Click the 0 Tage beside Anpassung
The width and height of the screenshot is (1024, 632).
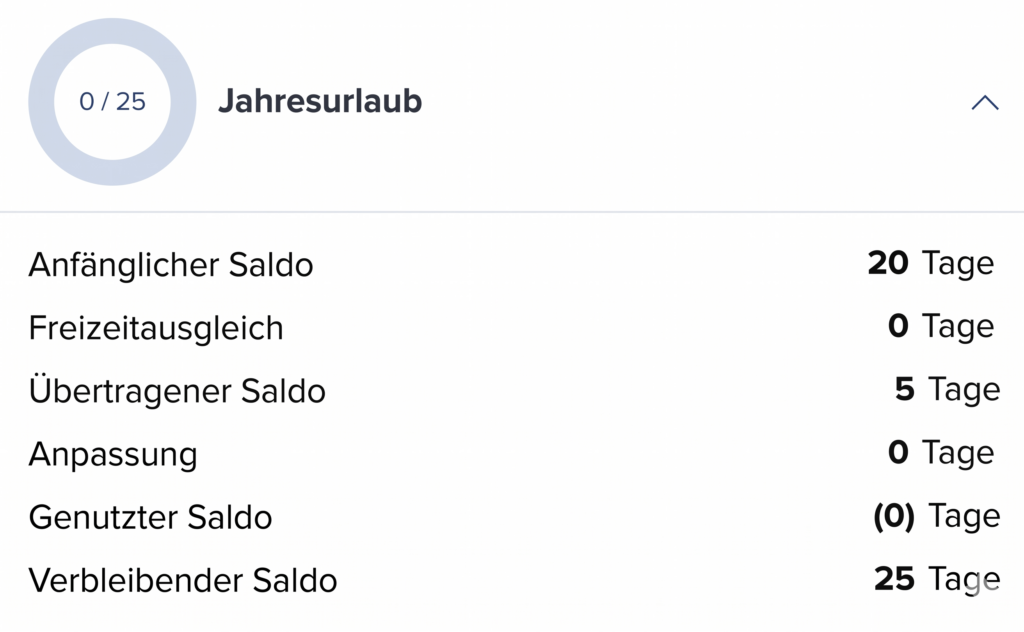940,452
